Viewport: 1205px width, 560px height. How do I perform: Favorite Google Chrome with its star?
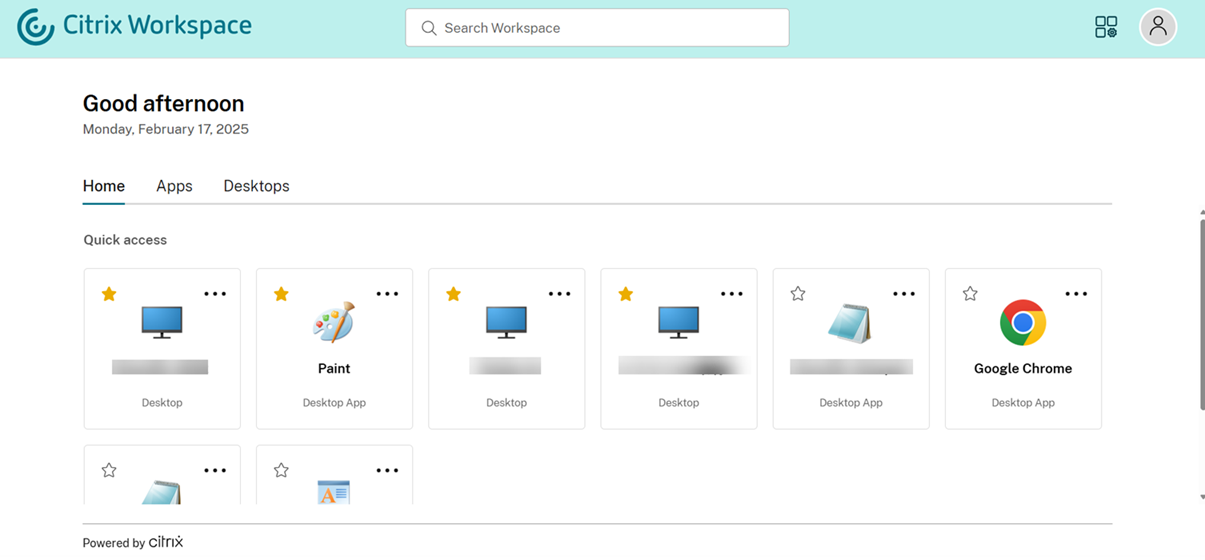point(970,294)
